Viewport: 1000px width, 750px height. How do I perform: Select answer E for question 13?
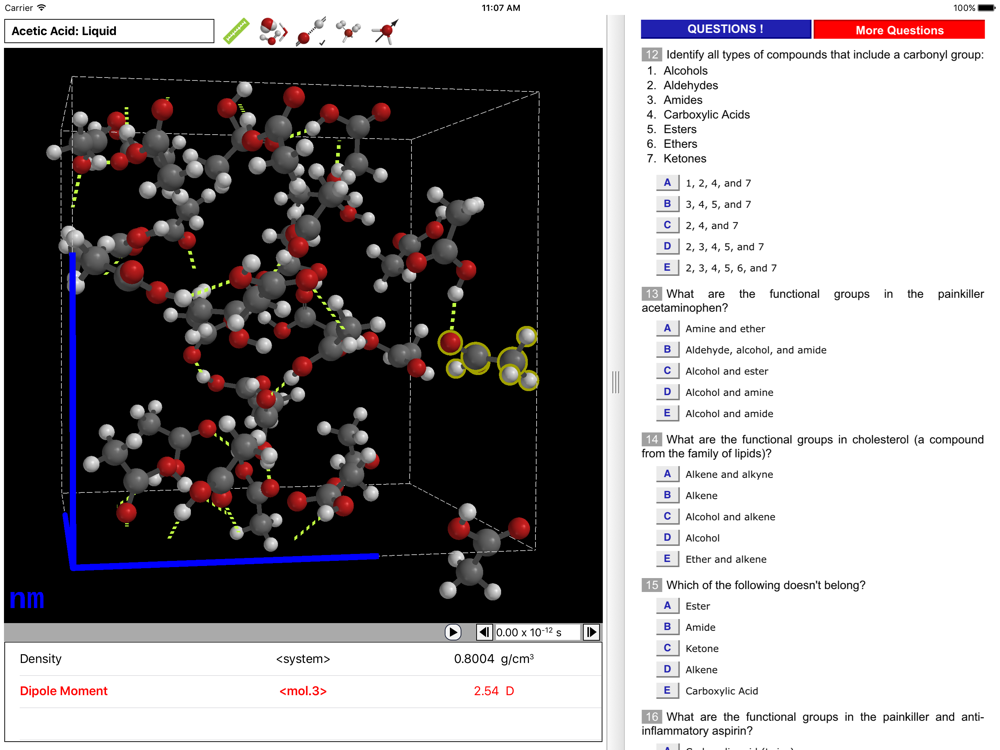point(667,413)
